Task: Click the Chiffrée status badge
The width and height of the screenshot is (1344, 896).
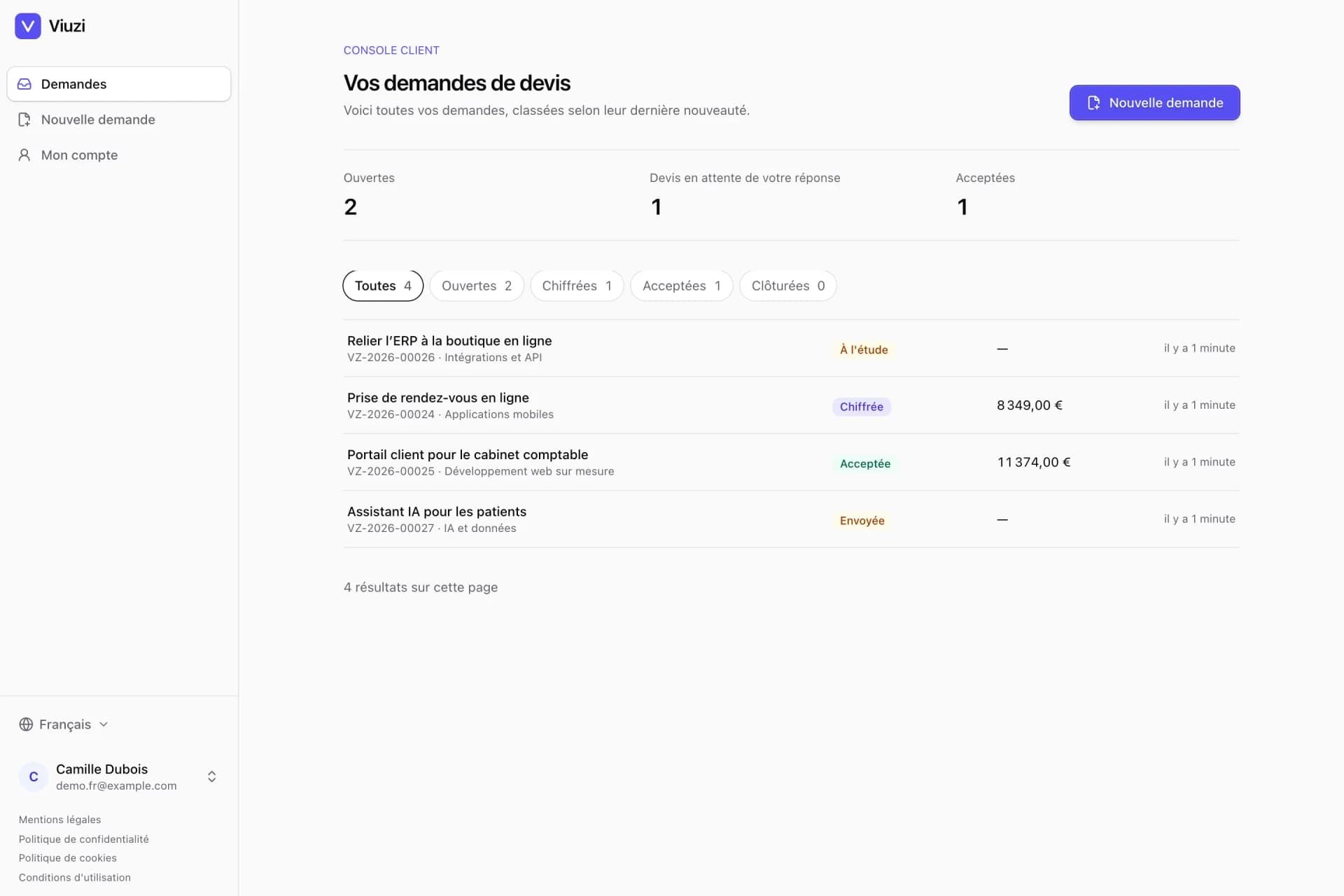Action: 862,407
